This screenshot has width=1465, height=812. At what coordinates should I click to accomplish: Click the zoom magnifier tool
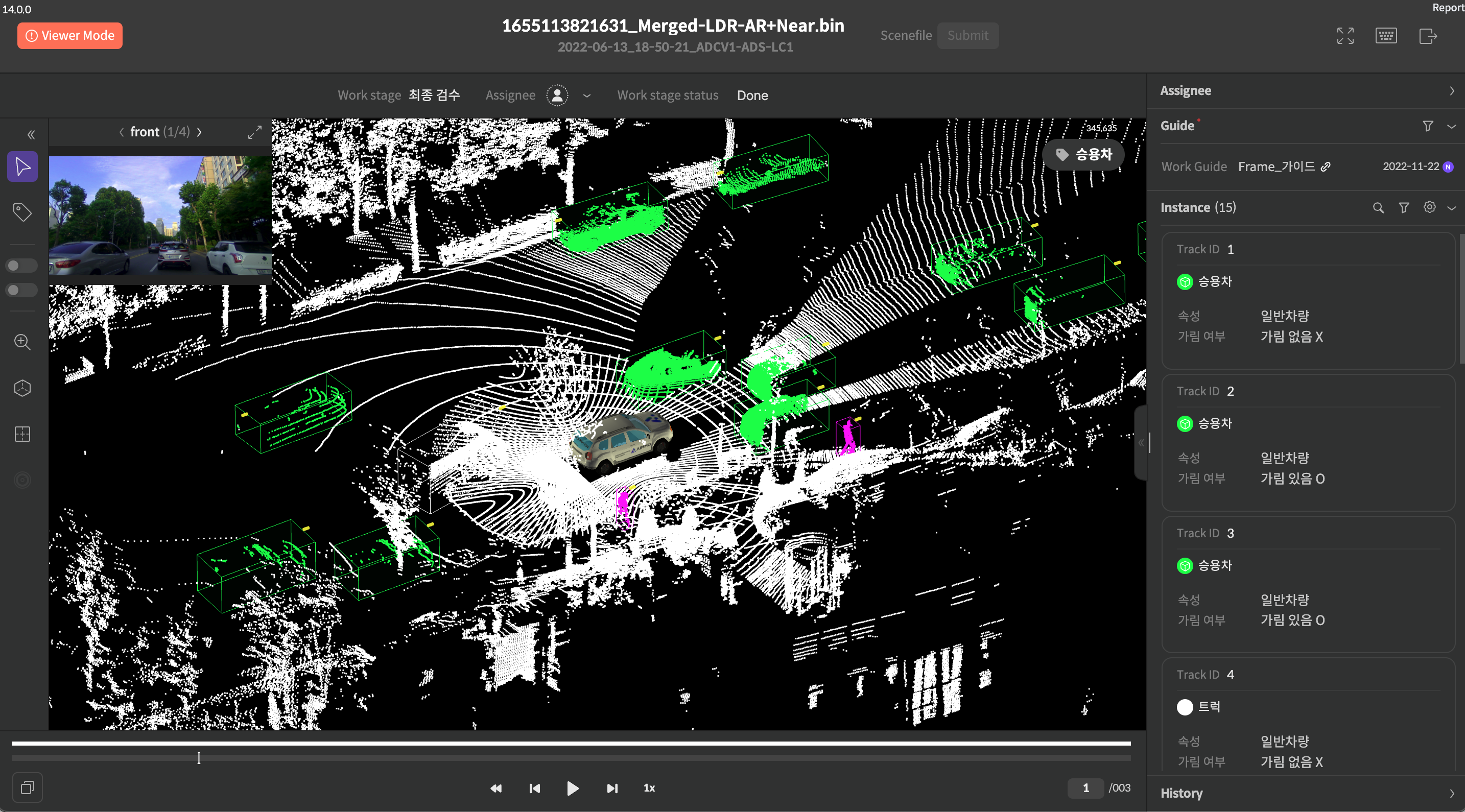point(22,342)
